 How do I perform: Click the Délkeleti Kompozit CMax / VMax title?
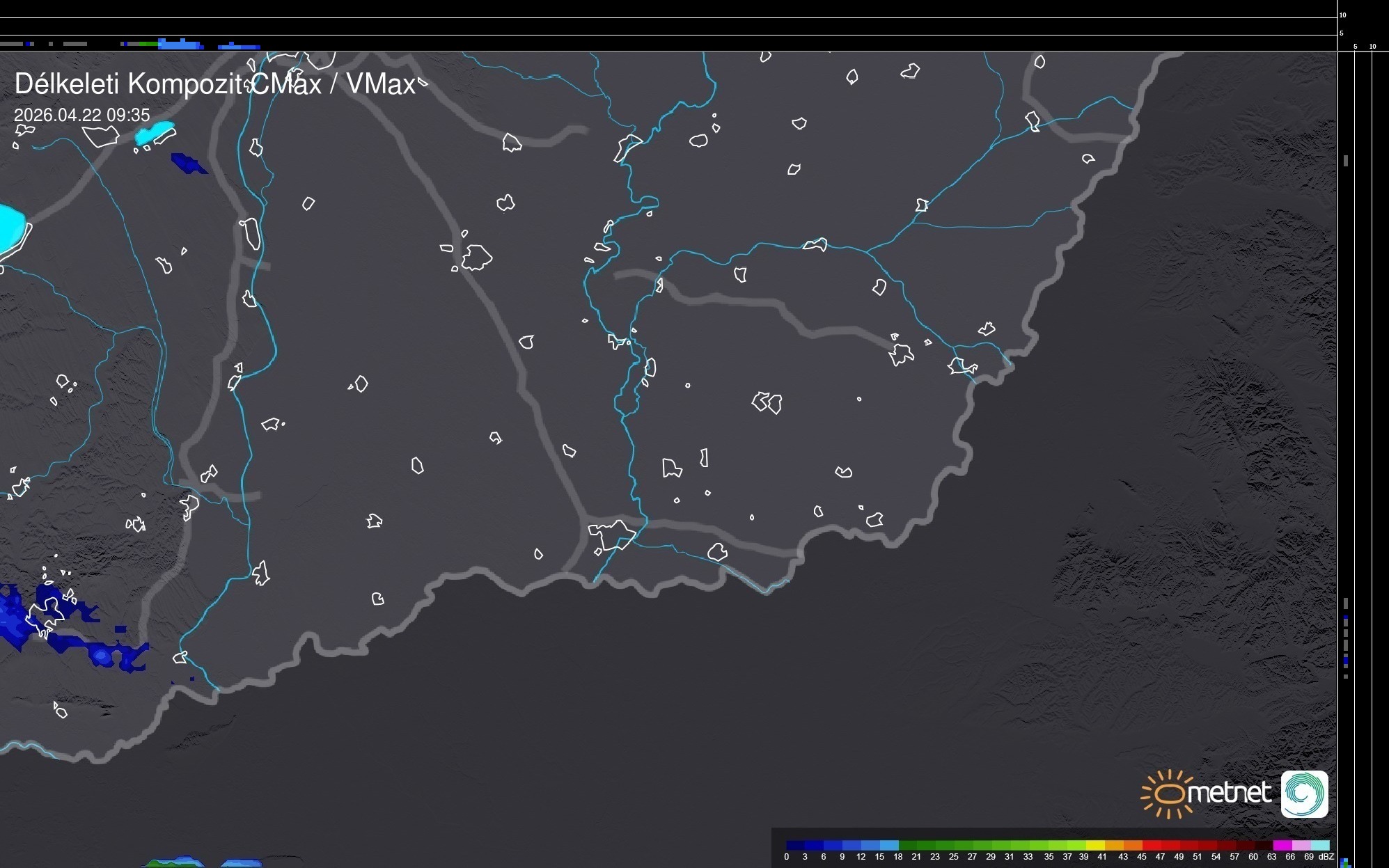215,84
